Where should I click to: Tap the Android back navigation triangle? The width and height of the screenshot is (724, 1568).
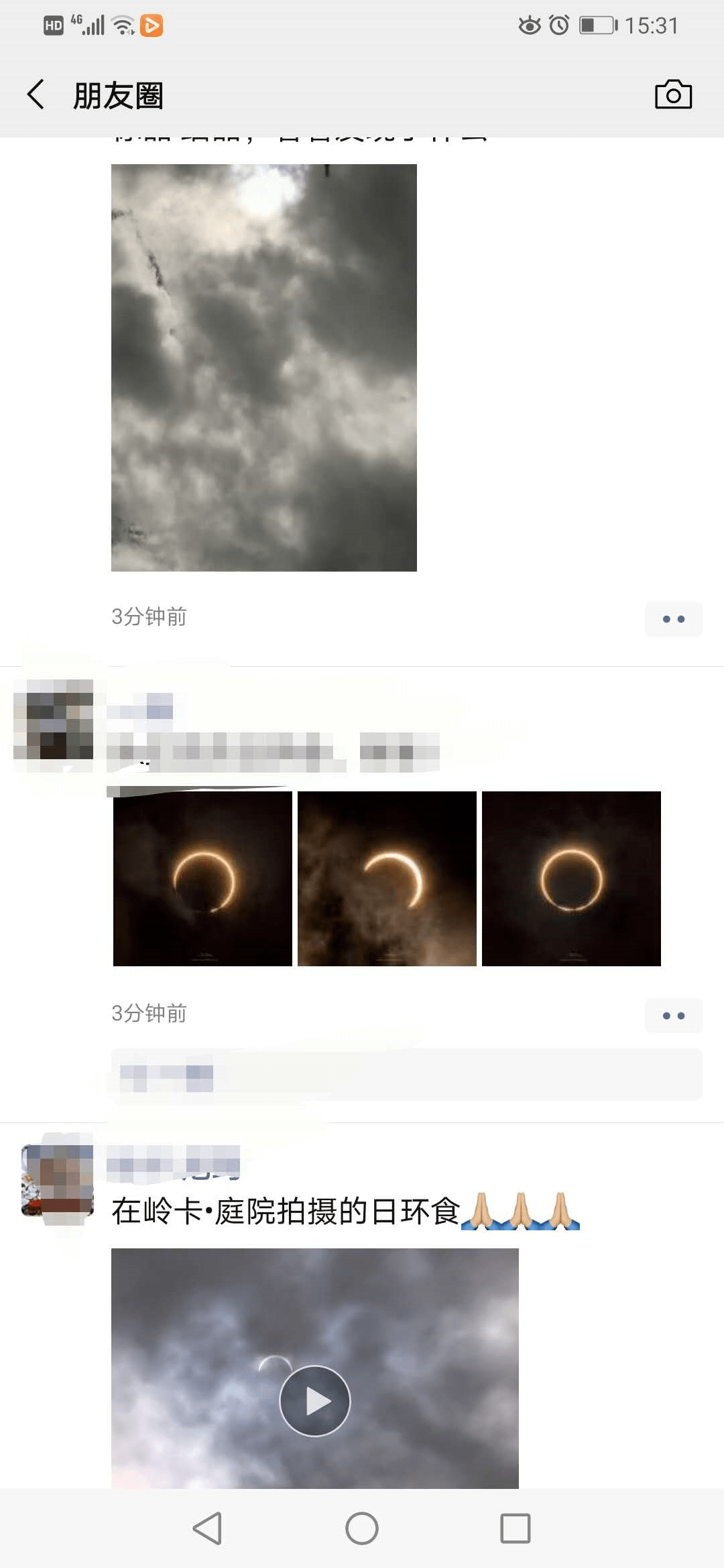coord(208,1528)
